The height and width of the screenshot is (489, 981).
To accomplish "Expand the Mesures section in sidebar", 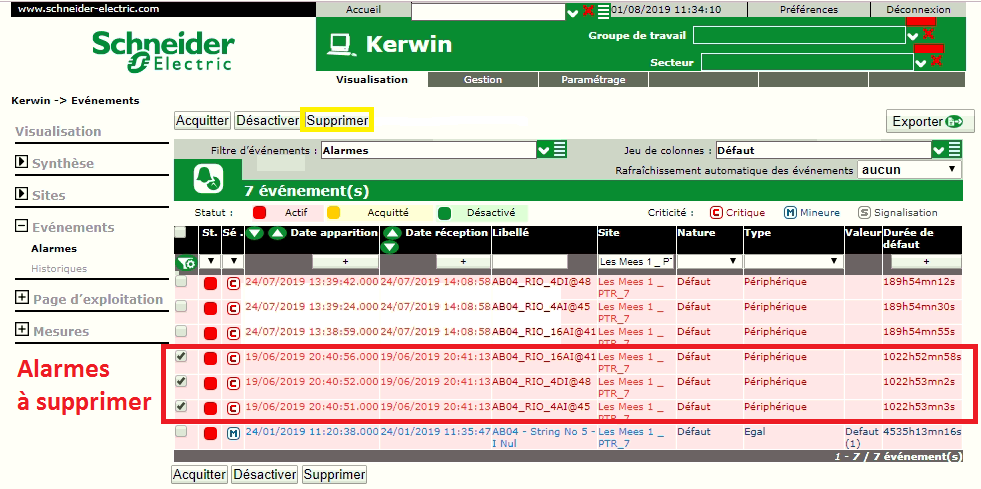I will tap(22, 331).
